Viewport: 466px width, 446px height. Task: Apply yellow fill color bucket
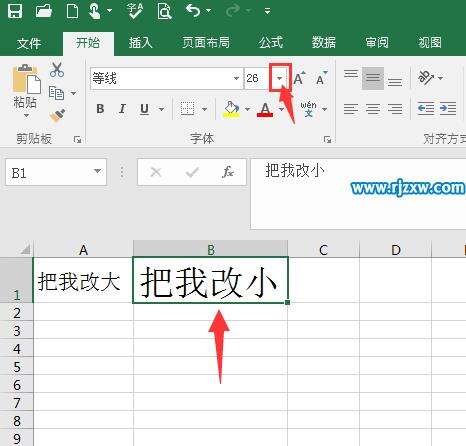231,109
